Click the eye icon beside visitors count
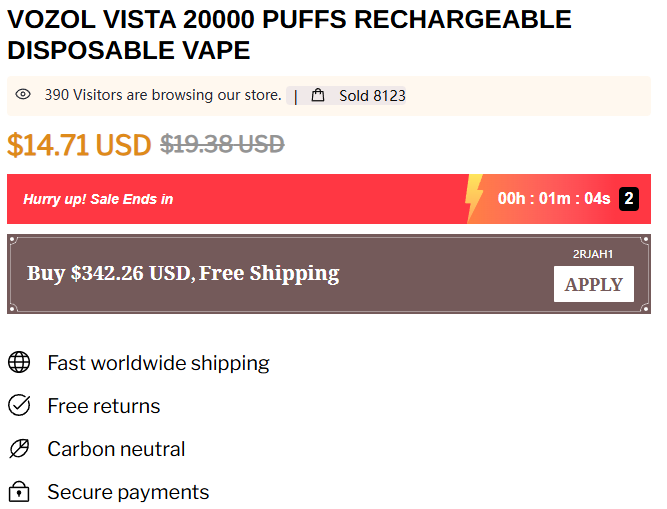The width and height of the screenshot is (667, 509). (23, 95)
